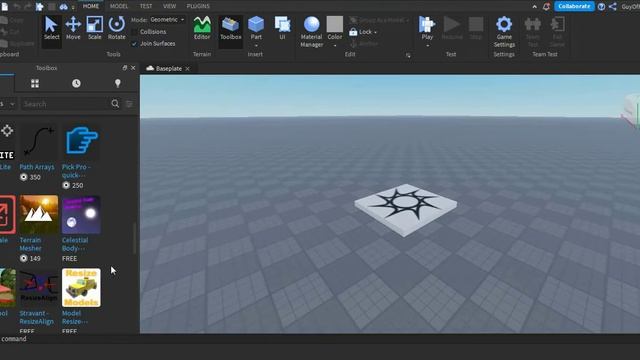The width and height of the screenshot is (640, 360).
Task: Click the Play test button
Action: (427, 28)
